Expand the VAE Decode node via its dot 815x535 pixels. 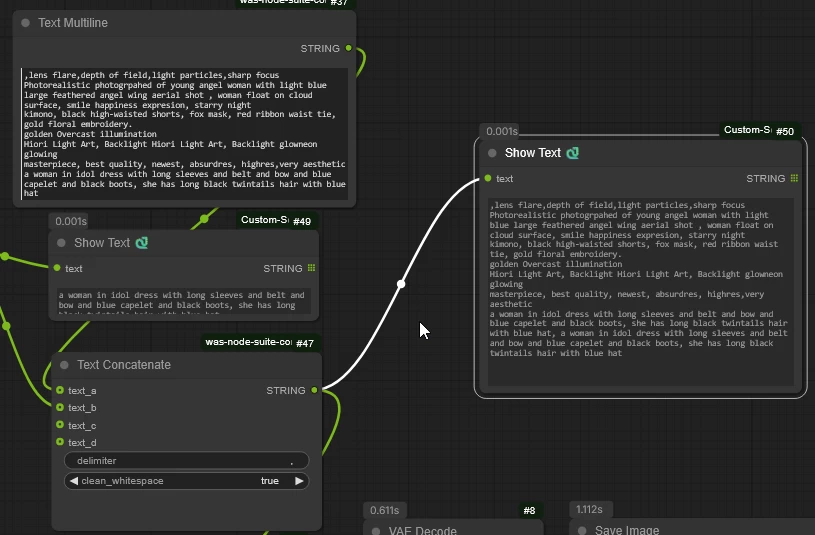[376, 531]
